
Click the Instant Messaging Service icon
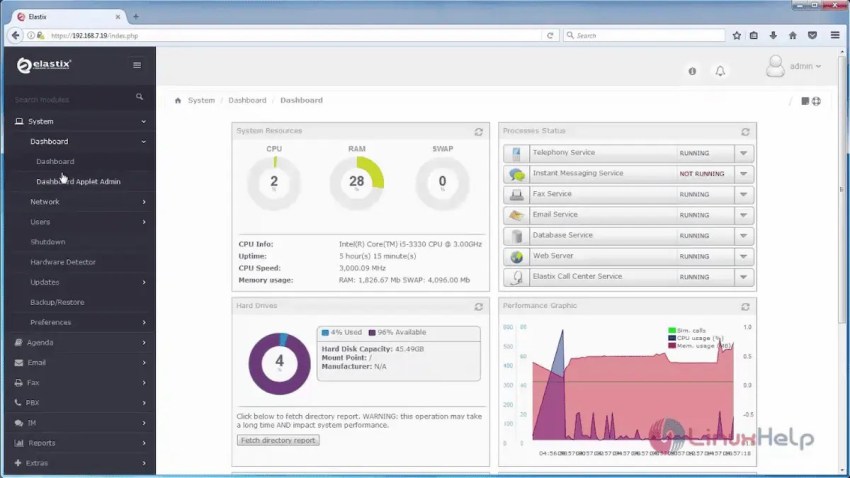click(516, 174)
